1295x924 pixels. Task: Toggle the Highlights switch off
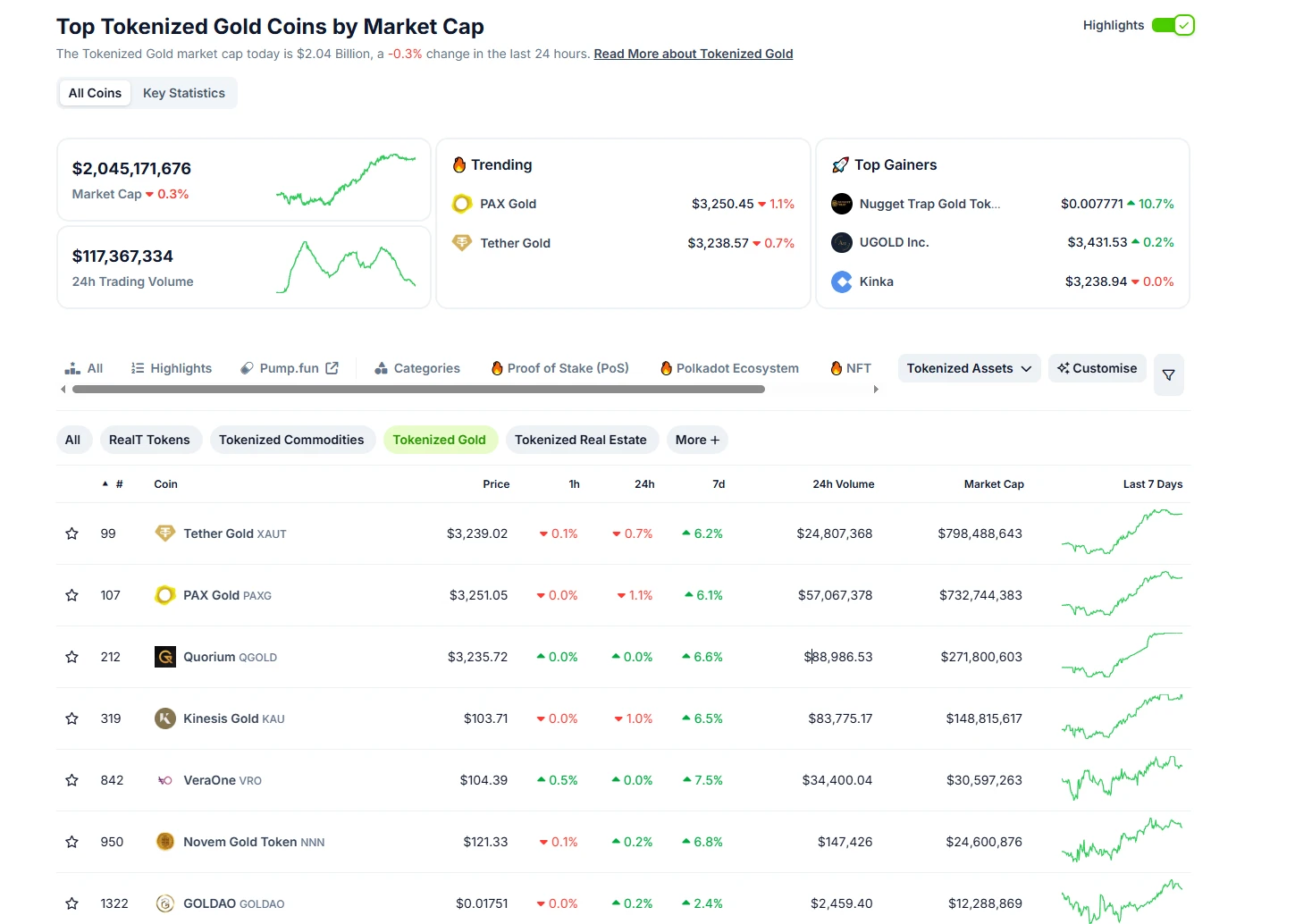point(1173,25)
